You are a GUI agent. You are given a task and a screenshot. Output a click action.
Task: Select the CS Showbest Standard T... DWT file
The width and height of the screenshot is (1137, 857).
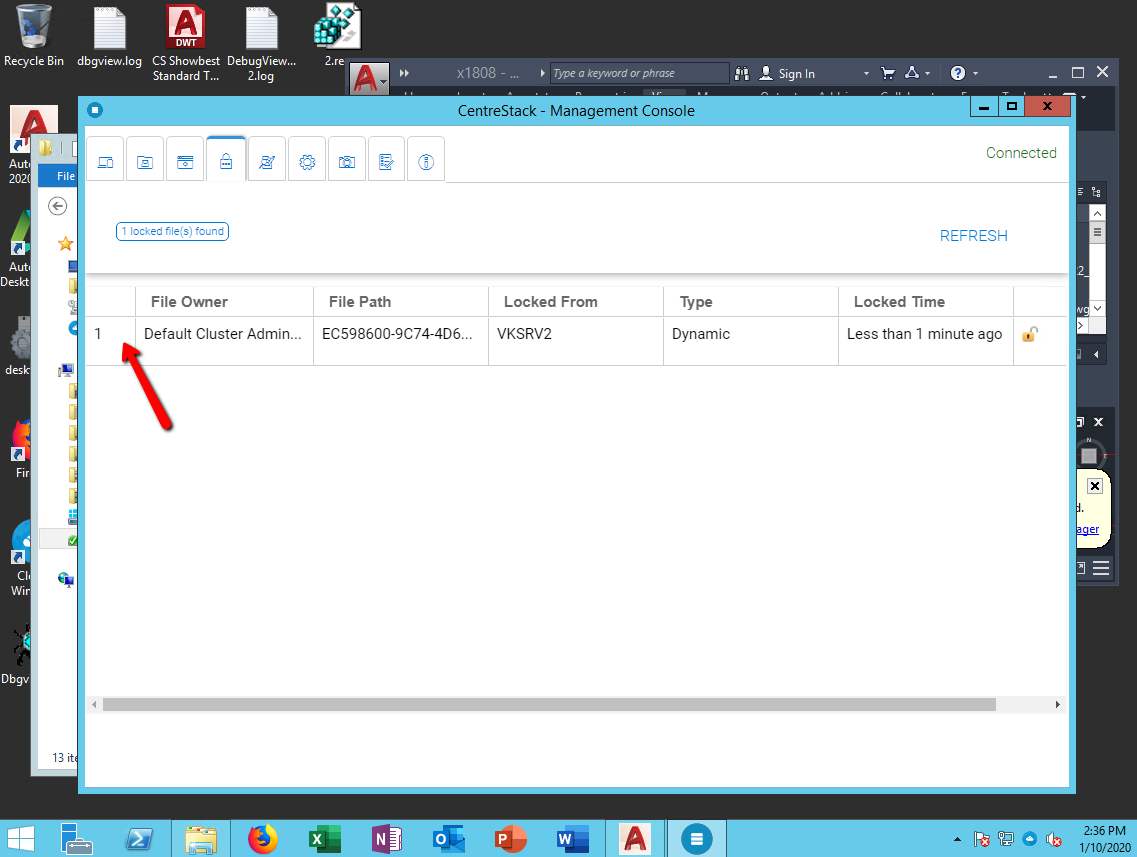(186, 44)
